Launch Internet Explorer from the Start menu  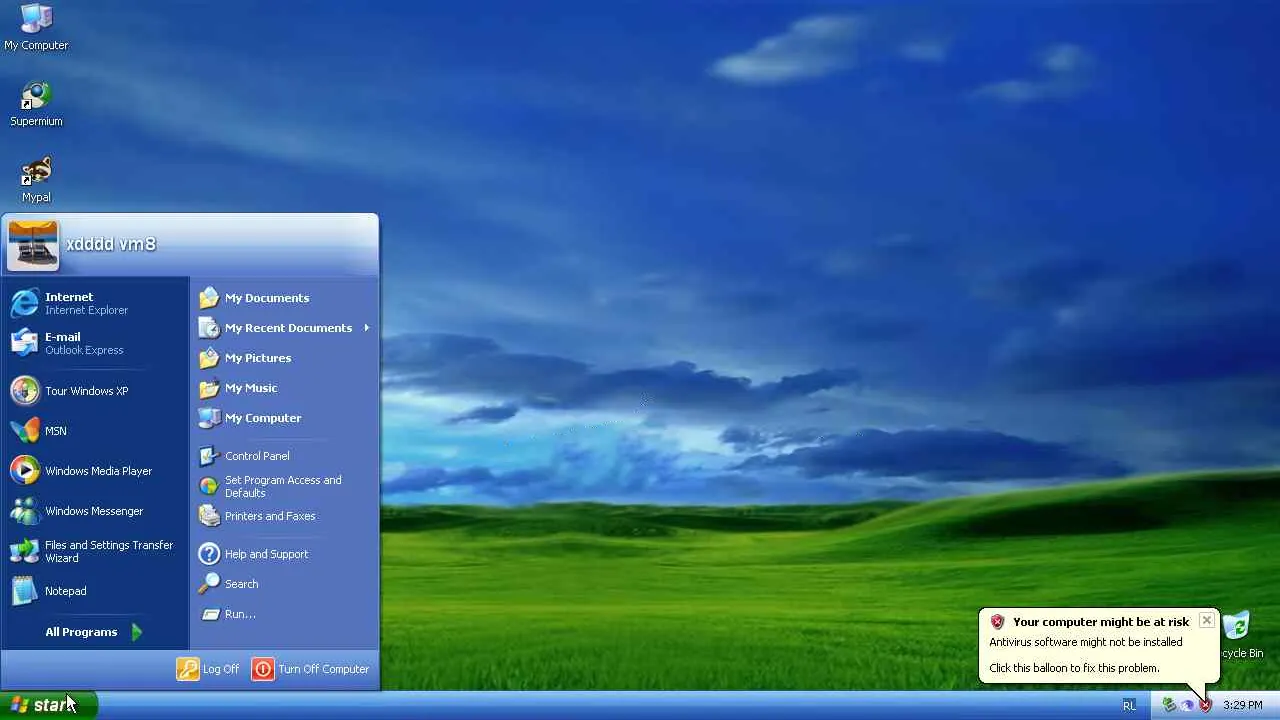point(95,303)
